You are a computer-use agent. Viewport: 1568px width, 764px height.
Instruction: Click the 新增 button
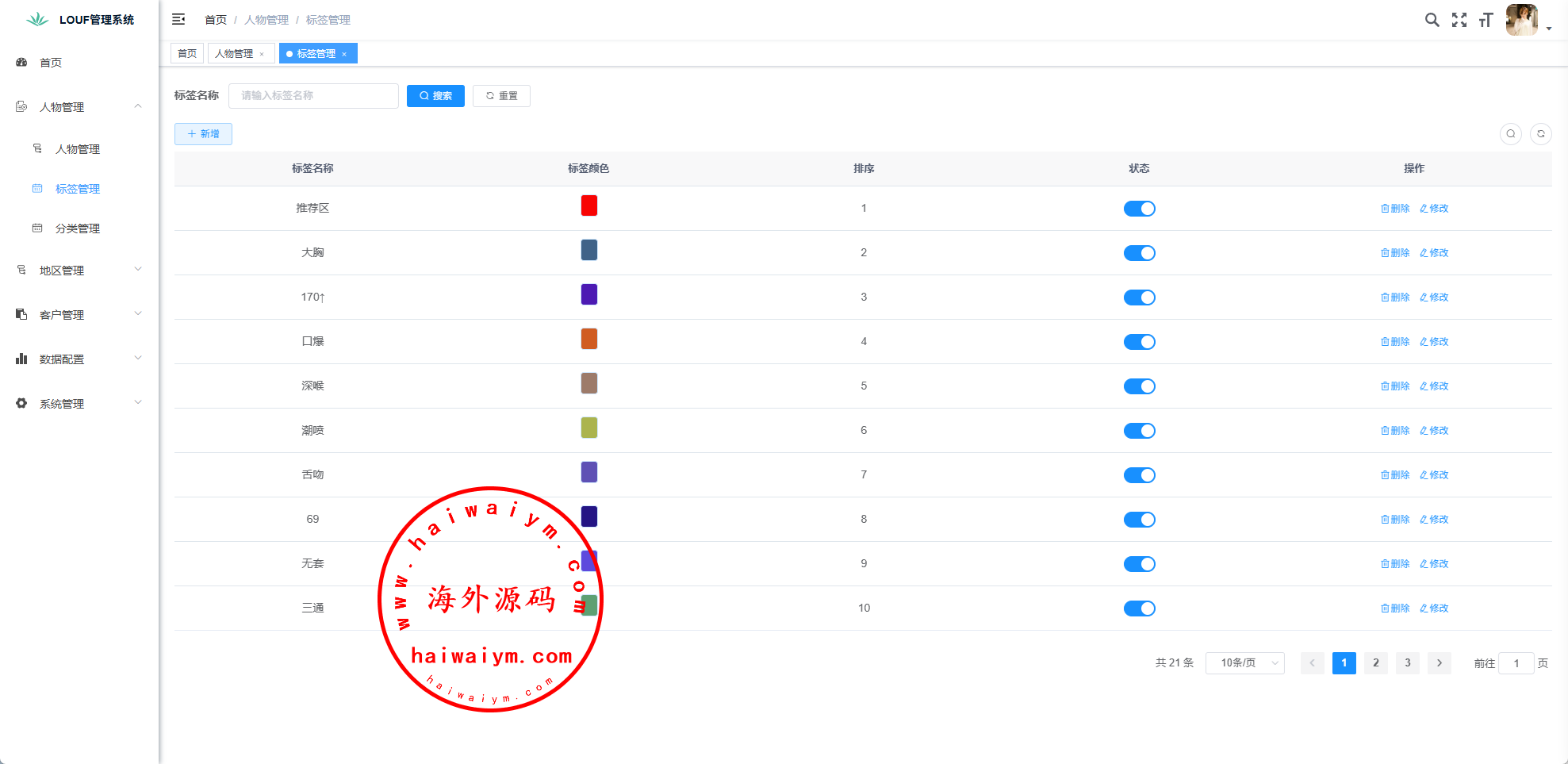click(203, 134)
